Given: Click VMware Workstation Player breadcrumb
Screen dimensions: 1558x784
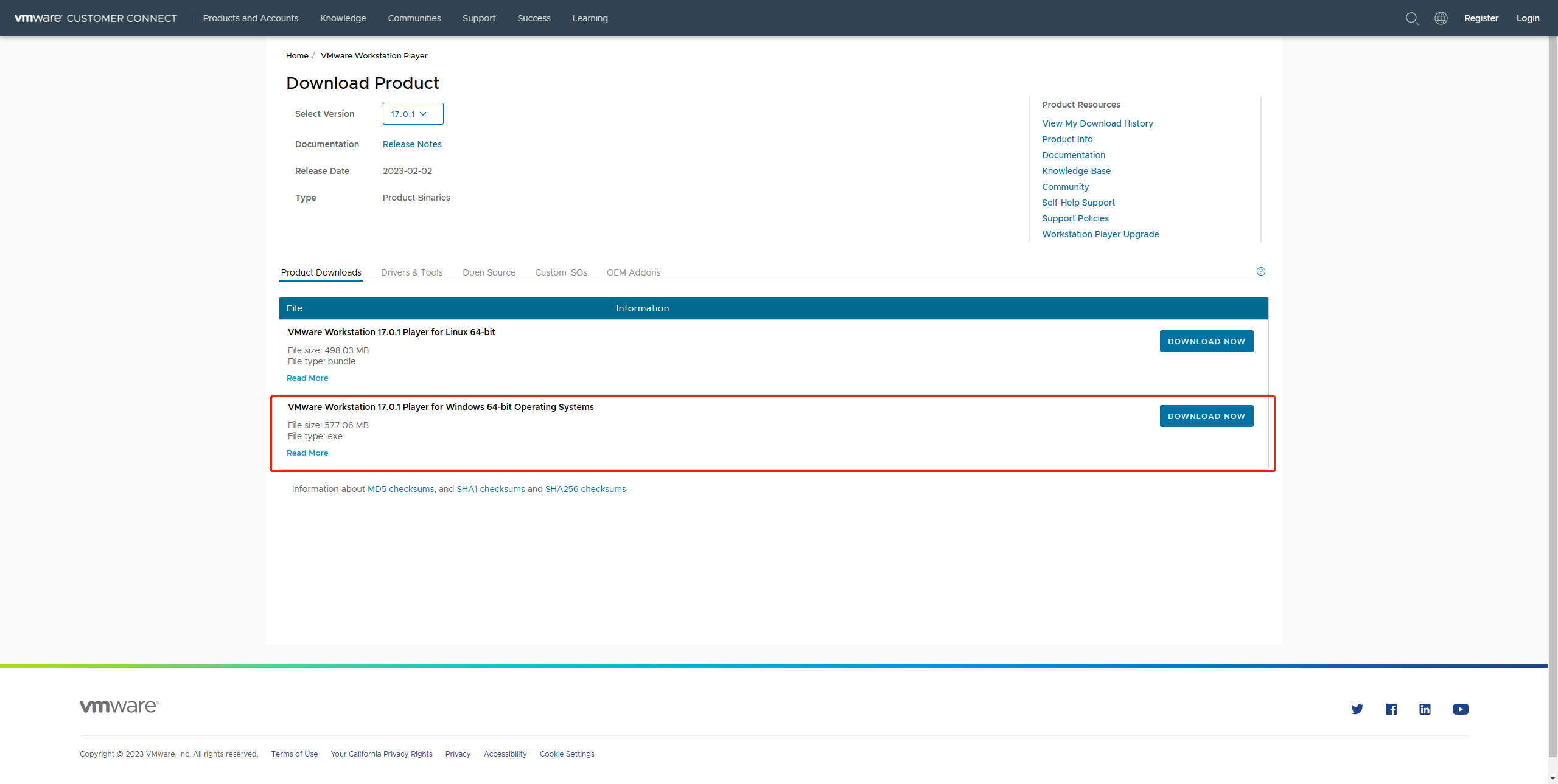Looking at the screenshot, I should click(374, 55).
